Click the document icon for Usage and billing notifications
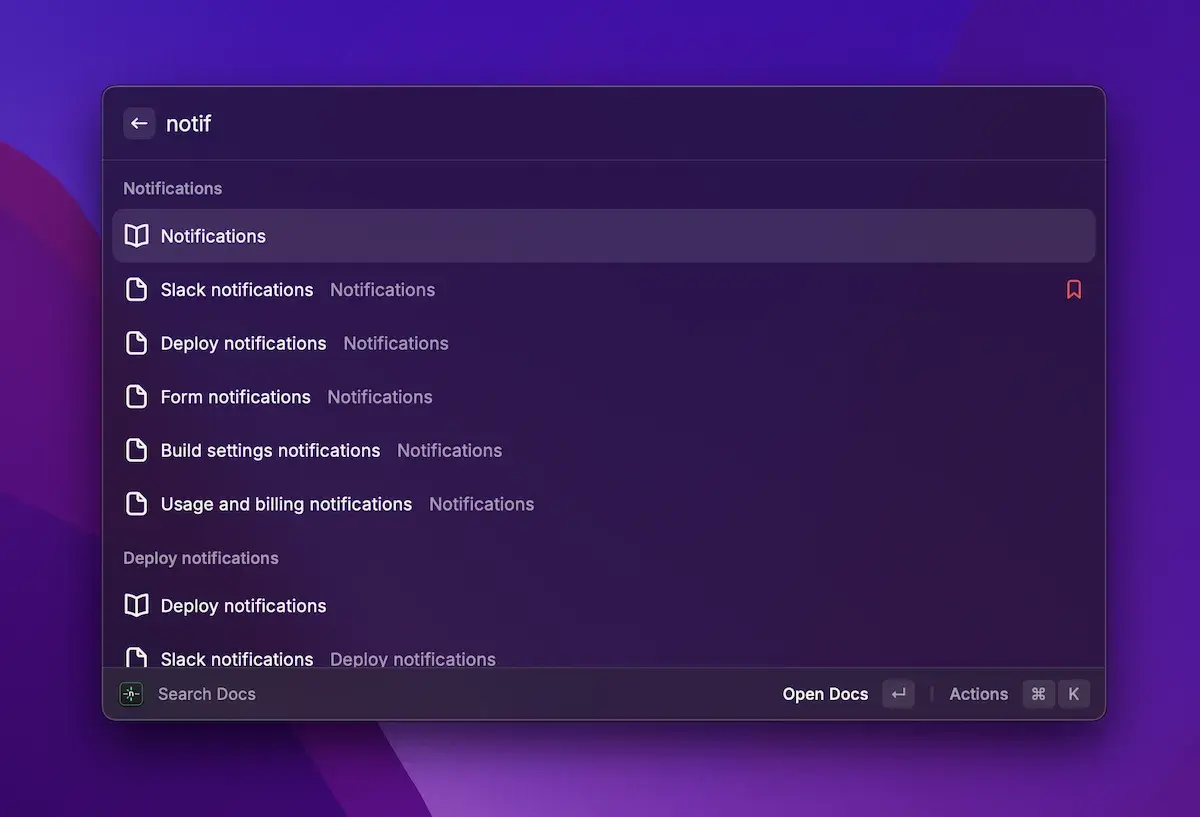Viewport: 1200px width, 817px height. pyautogui.click(x=136, y=504)
